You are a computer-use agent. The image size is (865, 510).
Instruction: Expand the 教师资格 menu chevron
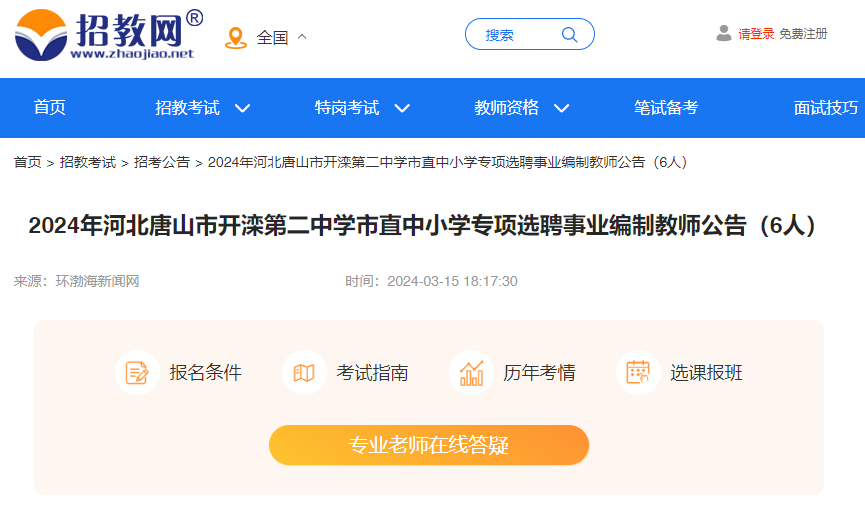(562, 108)
